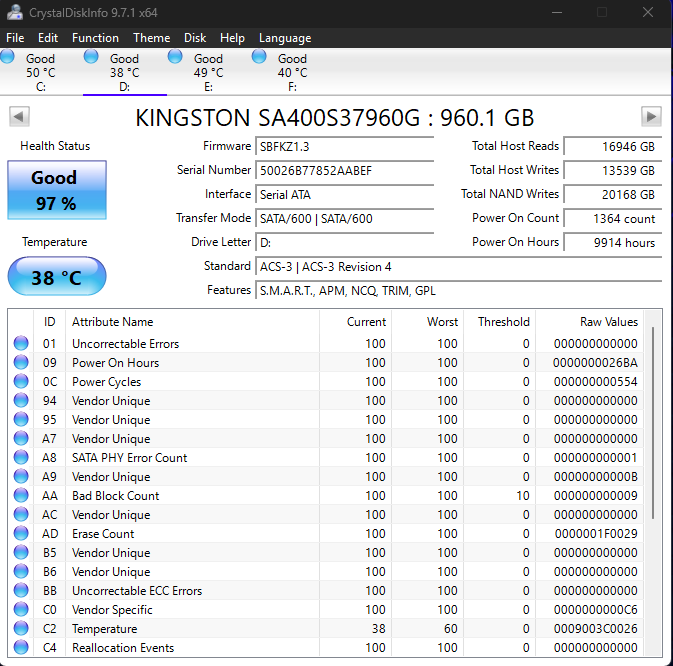Click the Worst column header
673x666 pixels.
pyautogui.click(x=427, y=322)
